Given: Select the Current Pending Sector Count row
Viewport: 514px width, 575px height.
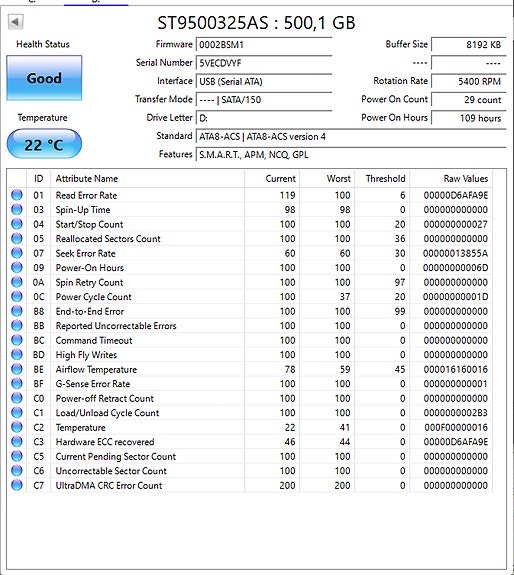Looking at the screenshot, I should (250, 456).
